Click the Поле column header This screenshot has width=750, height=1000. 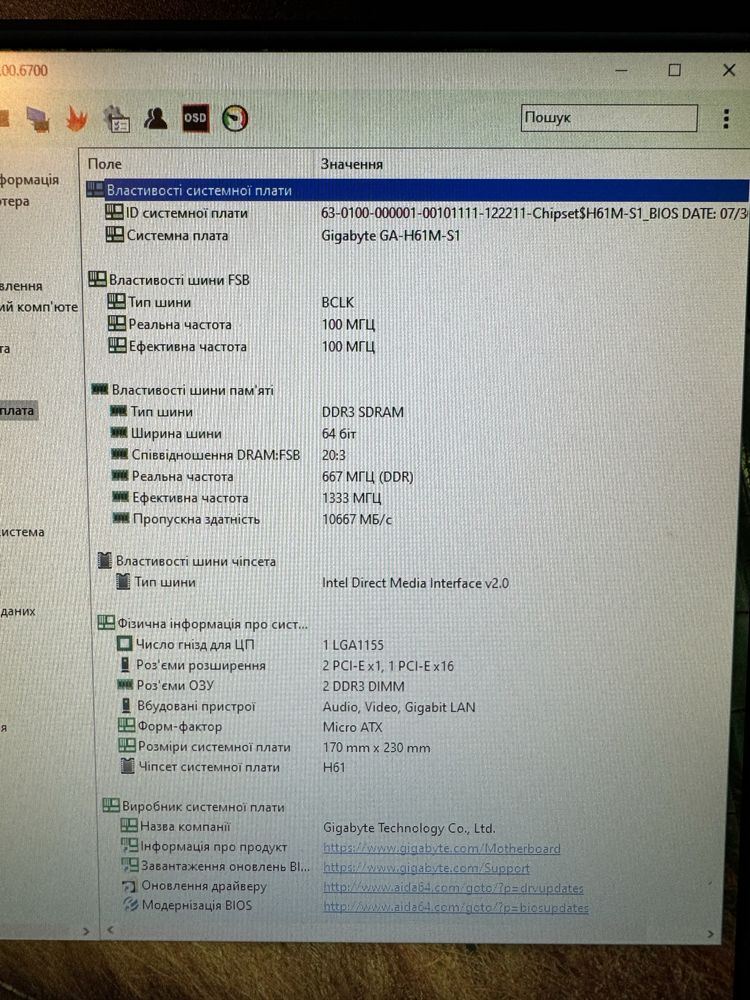coord(105,164)
